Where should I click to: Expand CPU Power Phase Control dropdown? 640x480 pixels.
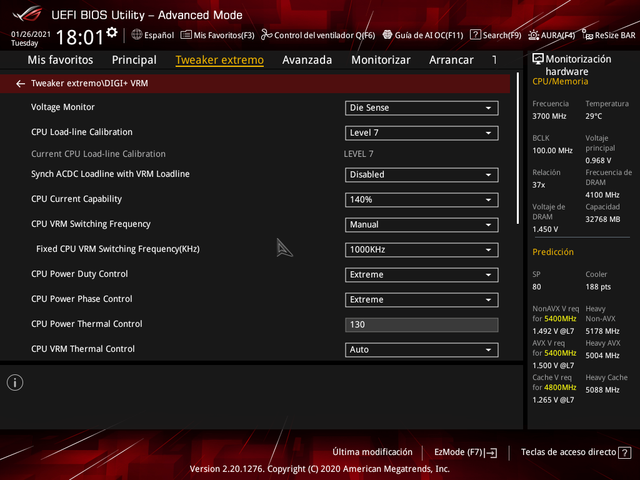(422, 300)
